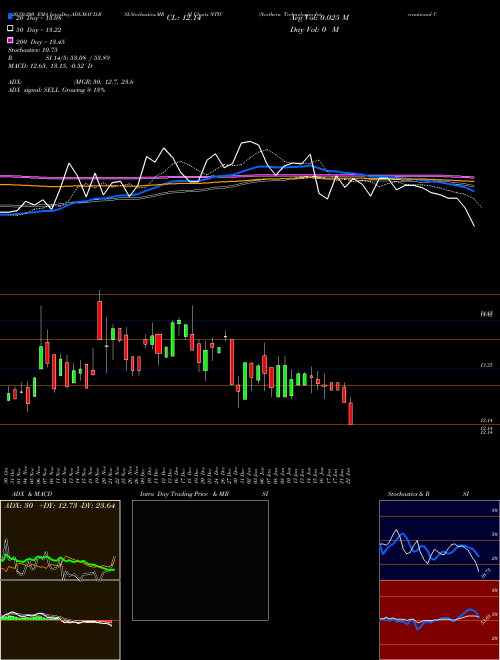Select the '50 Day = 13.22' legend text
Screen dimensions: 500x660
click(x=39, y=30)
